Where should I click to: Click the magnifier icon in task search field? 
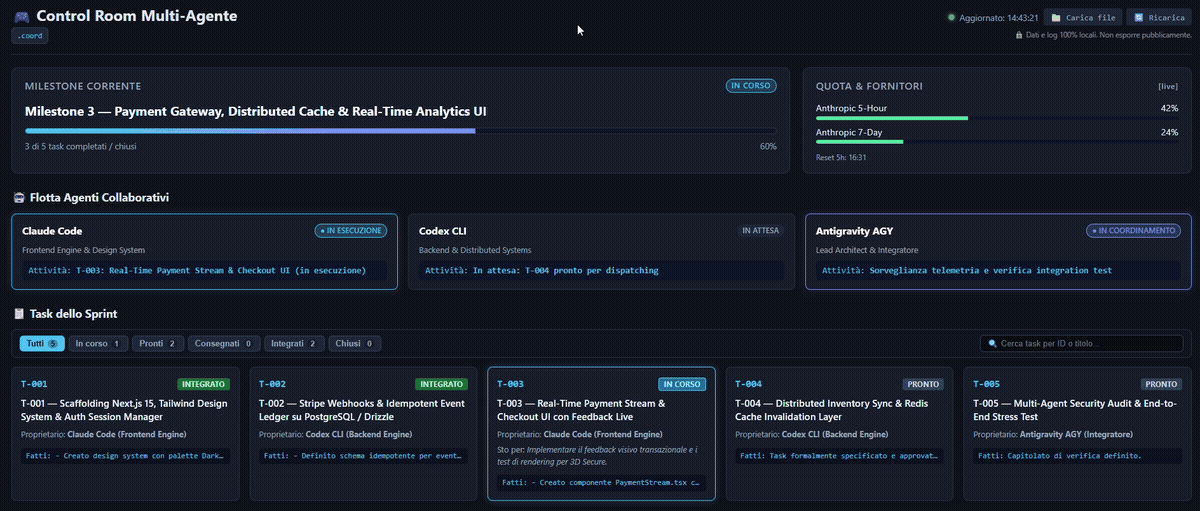coord(993,344)
